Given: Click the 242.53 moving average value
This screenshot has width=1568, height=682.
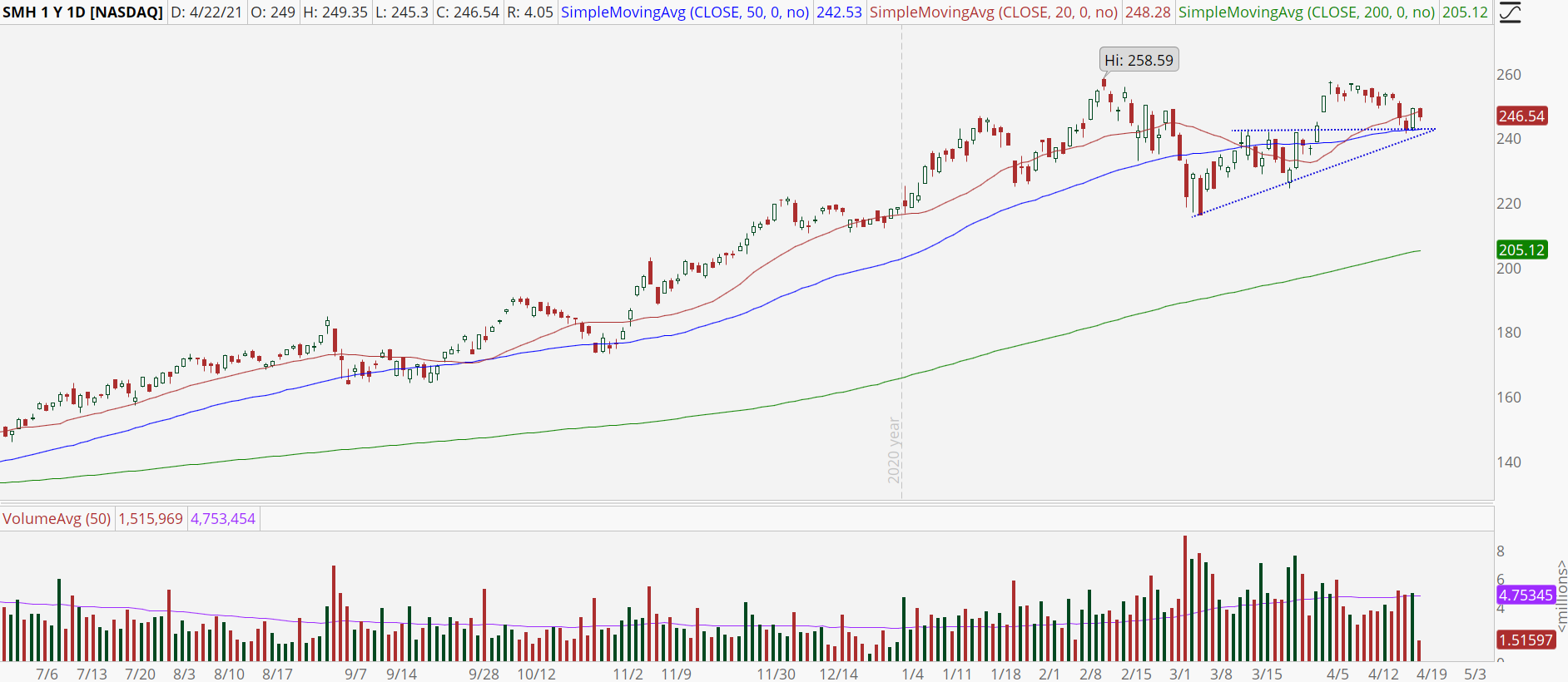Looking at the screenshot, I should [839, 12].
